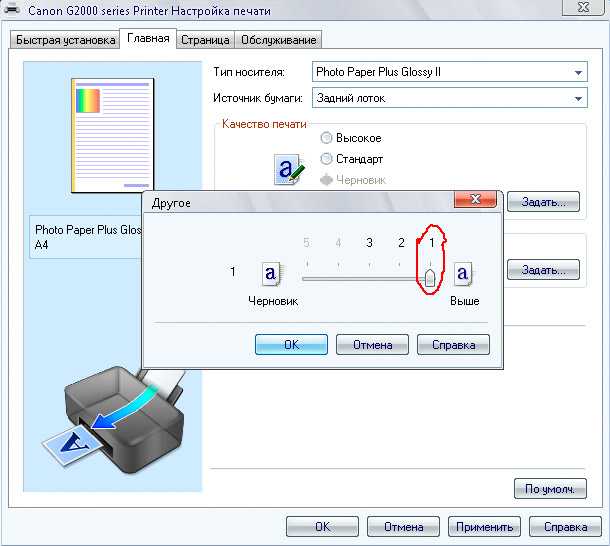Viewport: 610px width, 546px height.
Task: Click the draft quality page icon
Action: [x=271, y=274]
